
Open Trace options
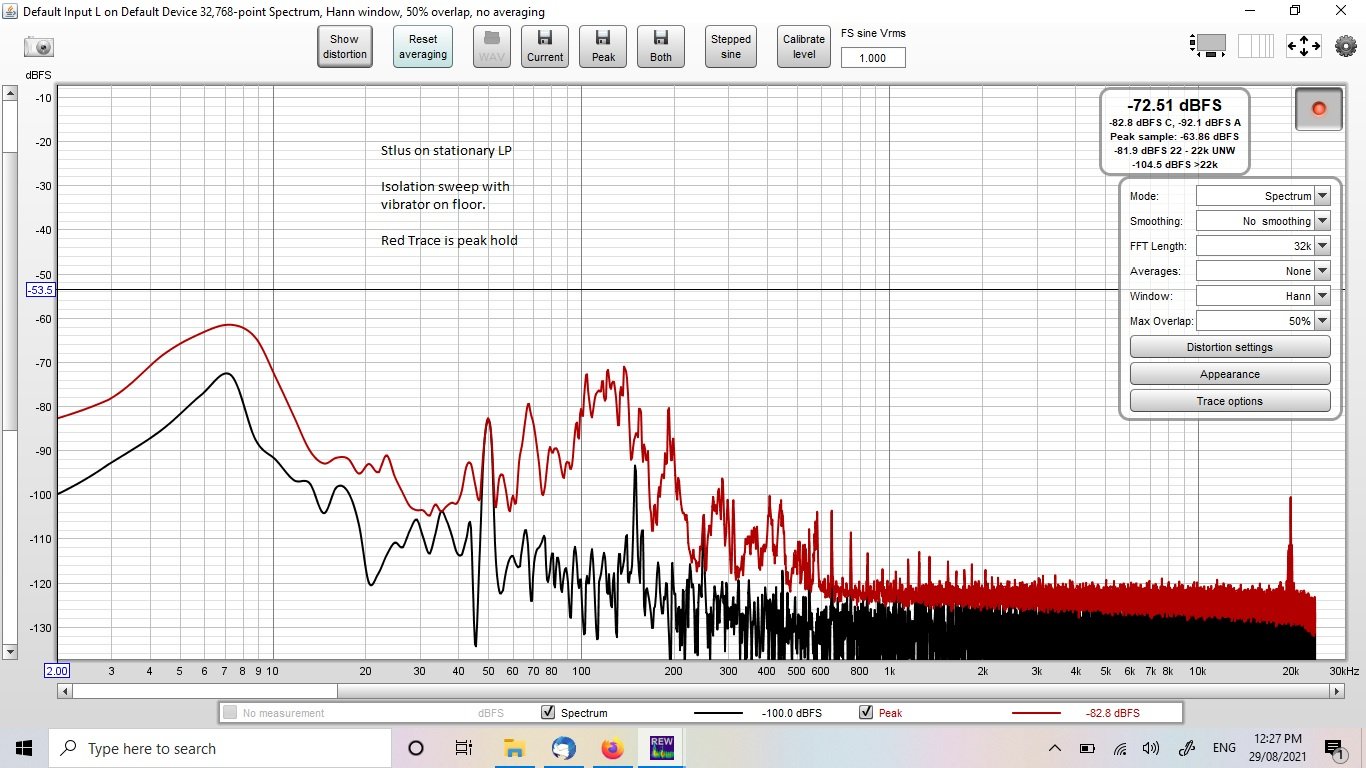[x=1230, y=401]
